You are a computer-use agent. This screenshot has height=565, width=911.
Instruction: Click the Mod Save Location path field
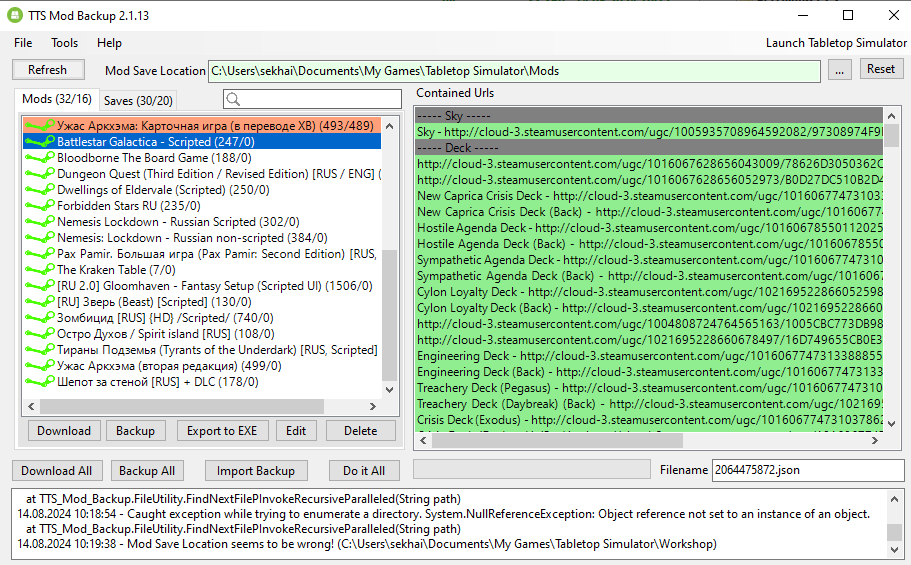point(514,71)
